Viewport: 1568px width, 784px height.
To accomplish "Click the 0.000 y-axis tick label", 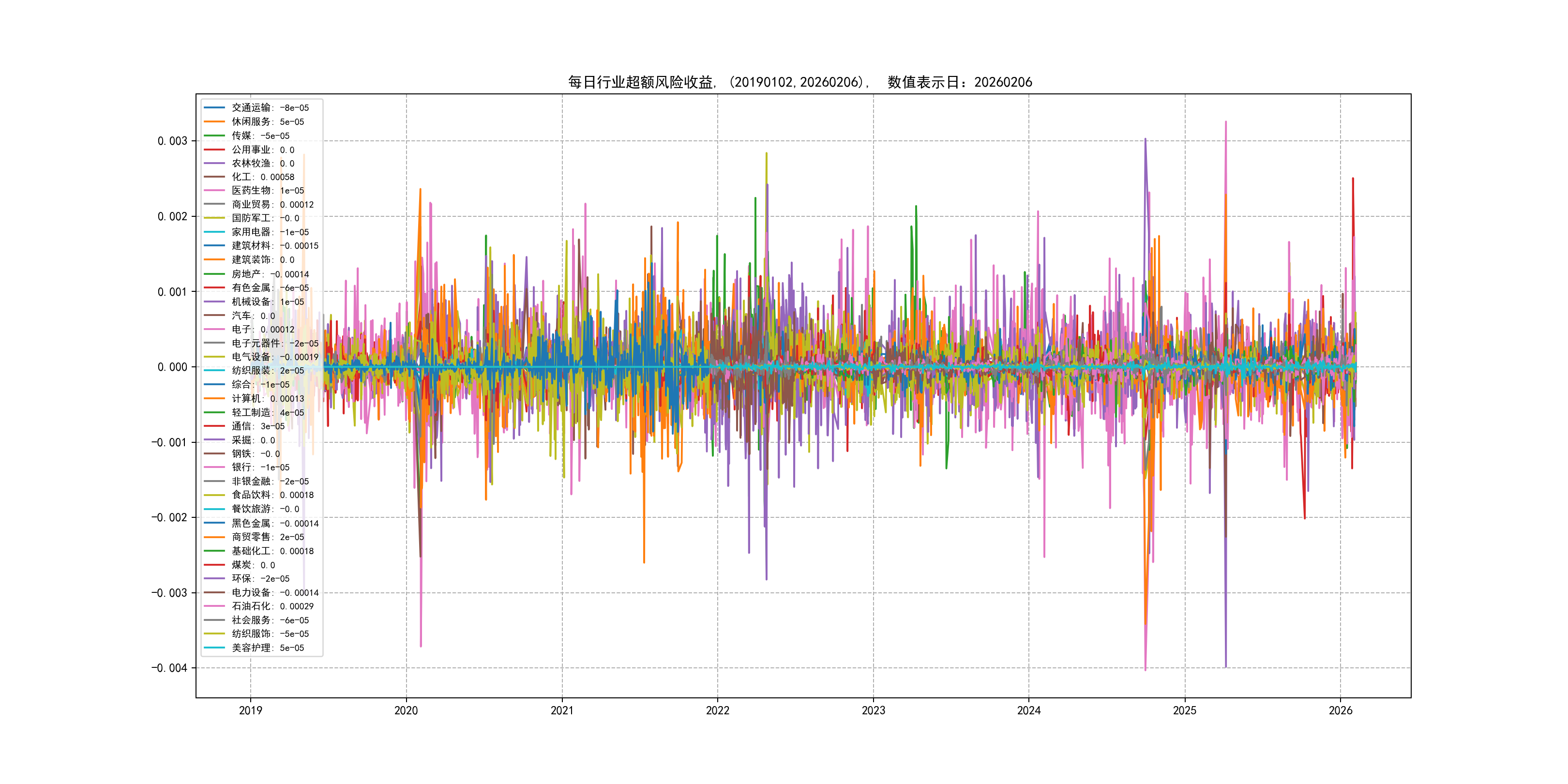I will pos(172,367).
